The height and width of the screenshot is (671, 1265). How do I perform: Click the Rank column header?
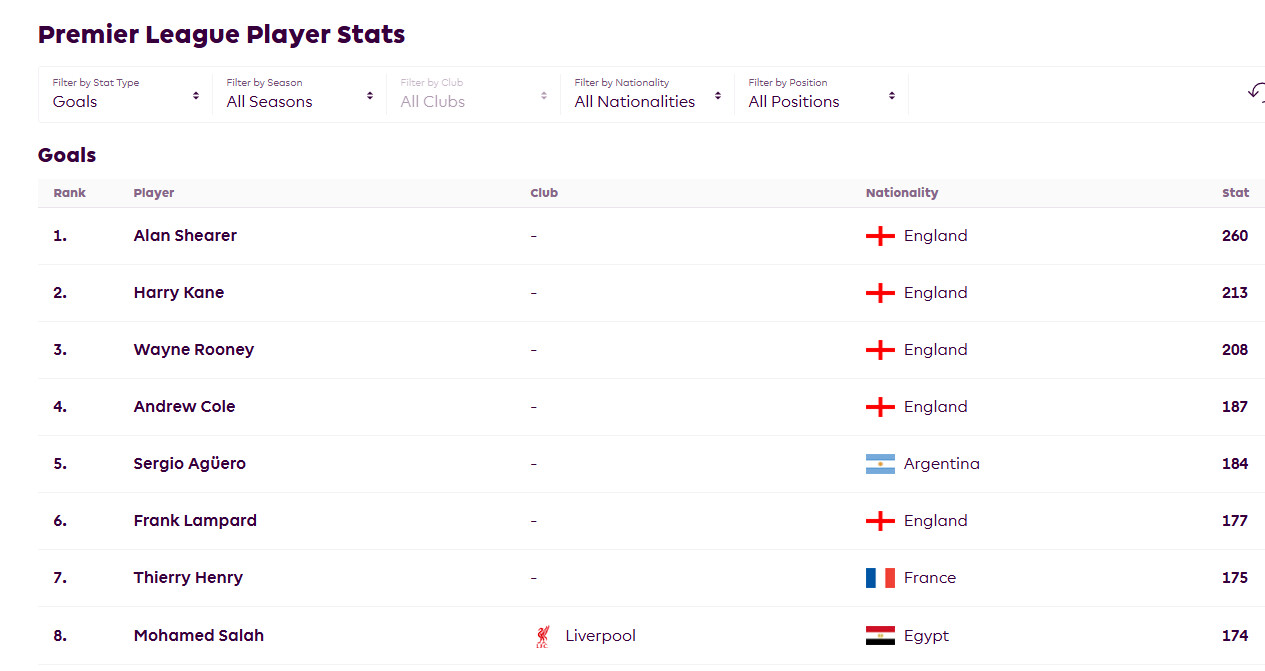pos(69,193)
